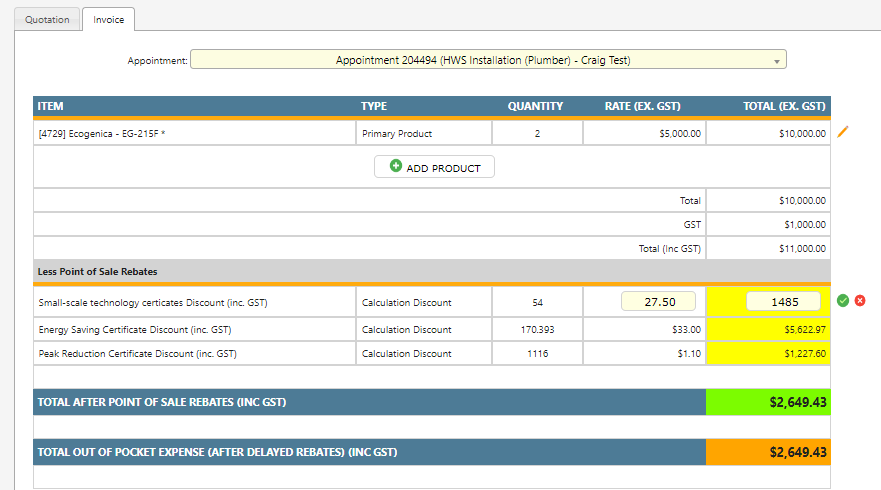
Task: Select the Invoice tab
Action: [x=109, y=19]
